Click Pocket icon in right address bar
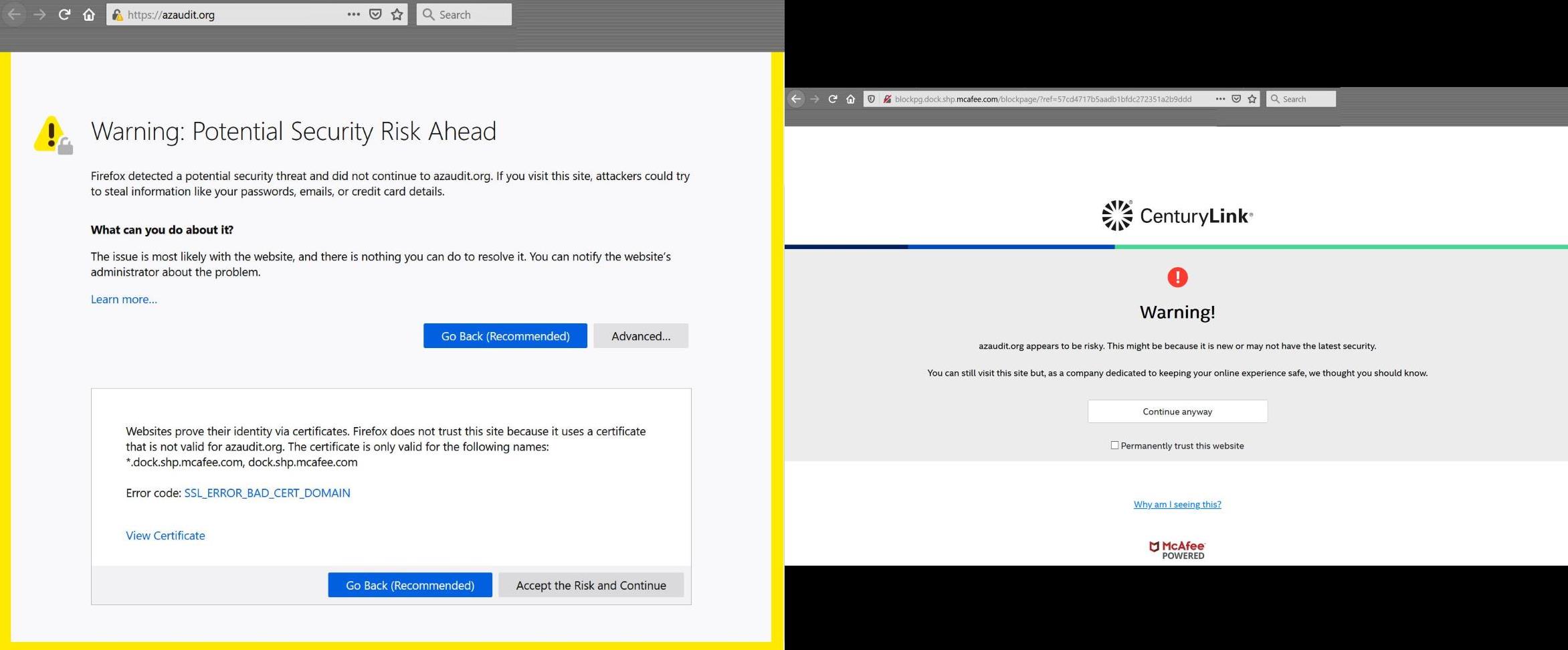This screenshot has width=1568, height=650. tap(1236, 99)
